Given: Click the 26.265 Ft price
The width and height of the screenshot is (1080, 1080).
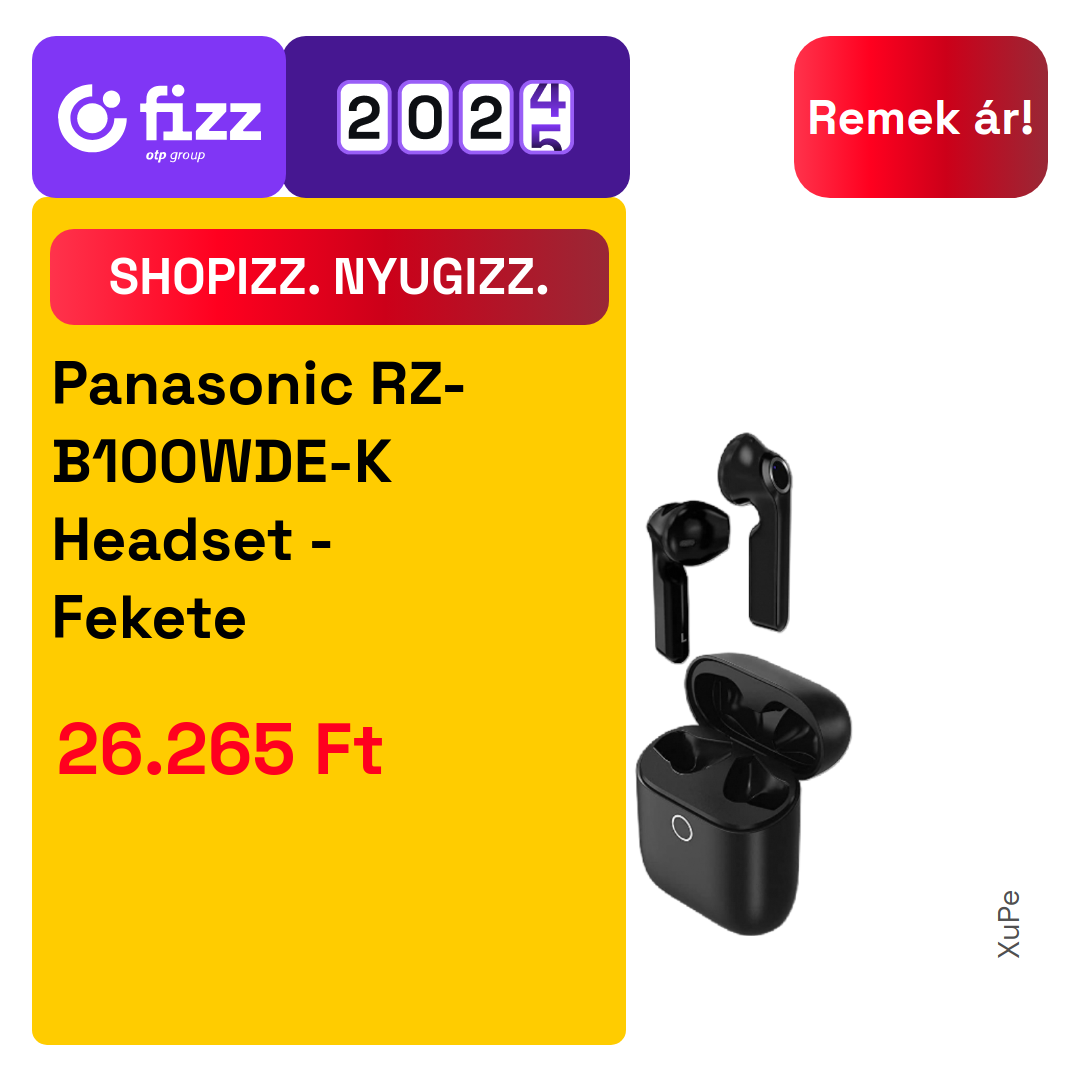Looking at the screenshot, I should click(x=220, y=749).
